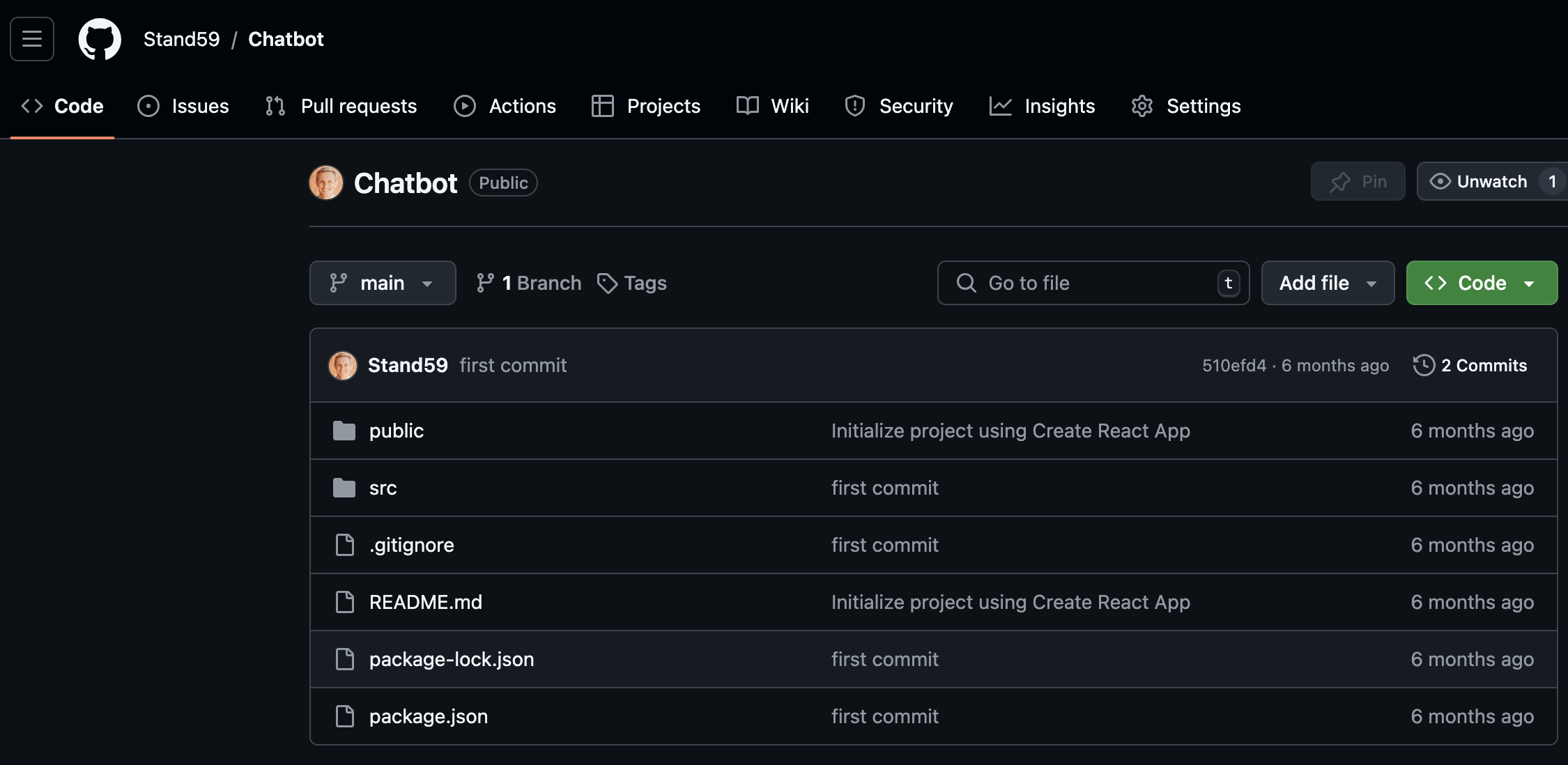Viewport: 1568px width, 765px height.
Task: Open the Projects tab
Action: [x=646, y=106]
